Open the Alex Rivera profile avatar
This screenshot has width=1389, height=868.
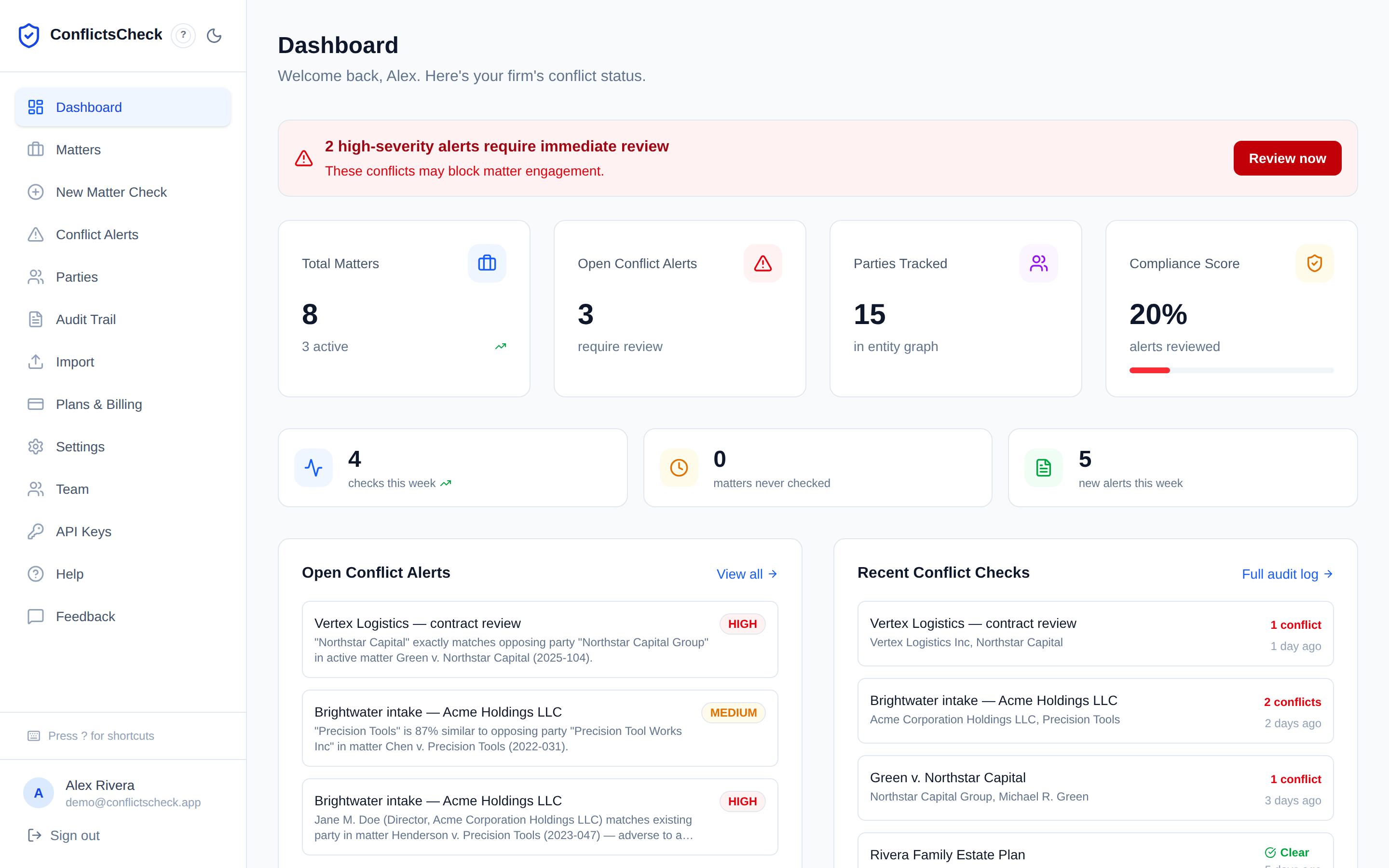[x=39, y=793]
